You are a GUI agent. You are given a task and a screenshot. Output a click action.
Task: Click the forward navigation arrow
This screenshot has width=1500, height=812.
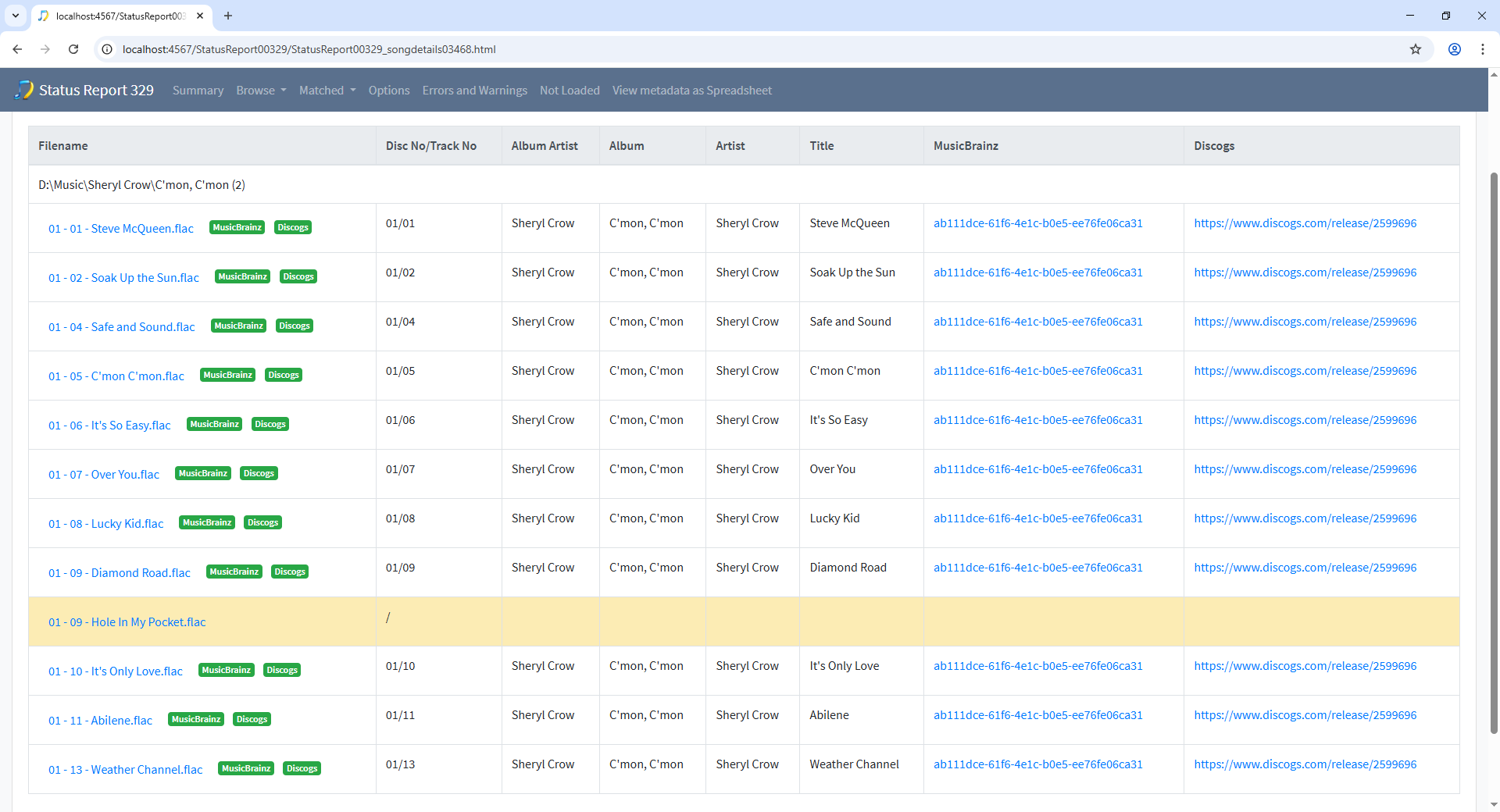click(45, 49)
